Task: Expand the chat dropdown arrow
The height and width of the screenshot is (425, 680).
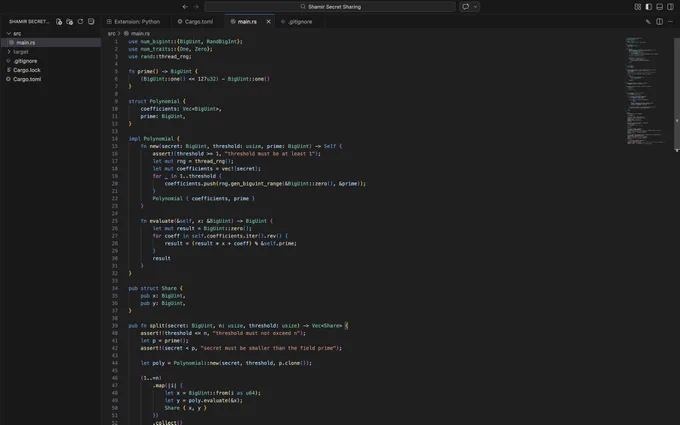Action: 475,7
